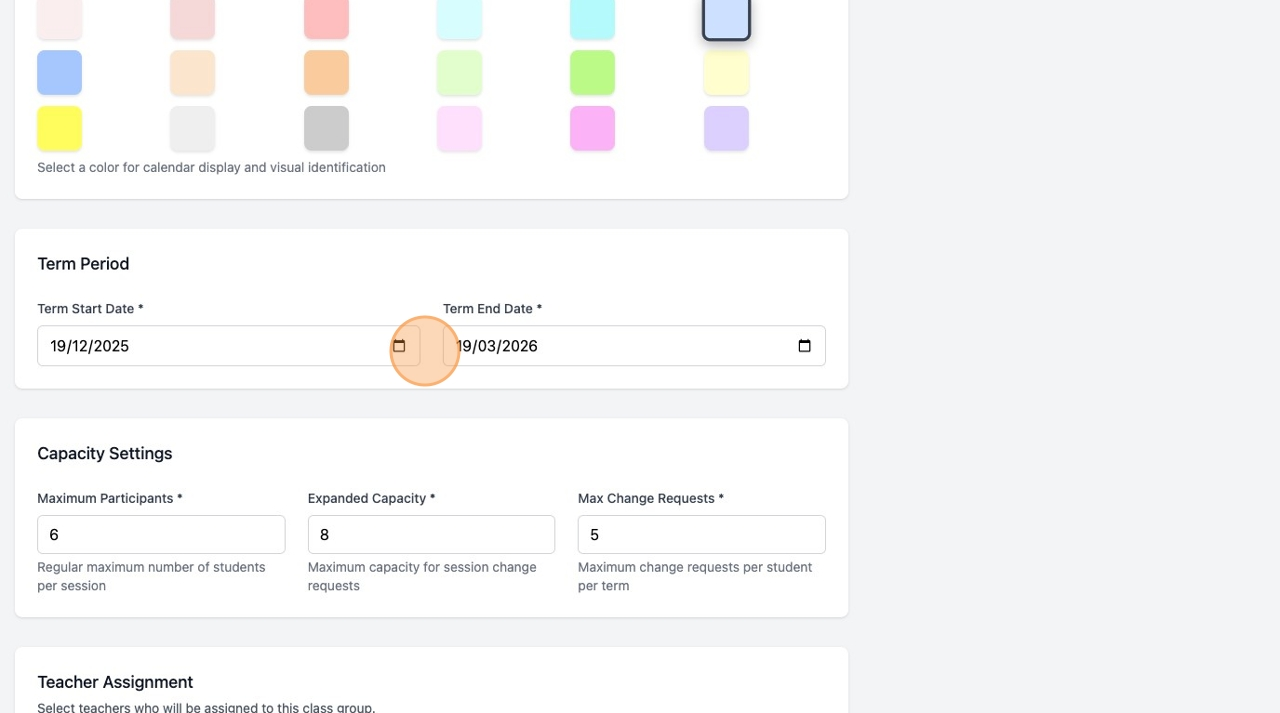This screenshot has height=713, width=1280.
Task: Pick the salmon pink color swatch
Action: point(326,19)
